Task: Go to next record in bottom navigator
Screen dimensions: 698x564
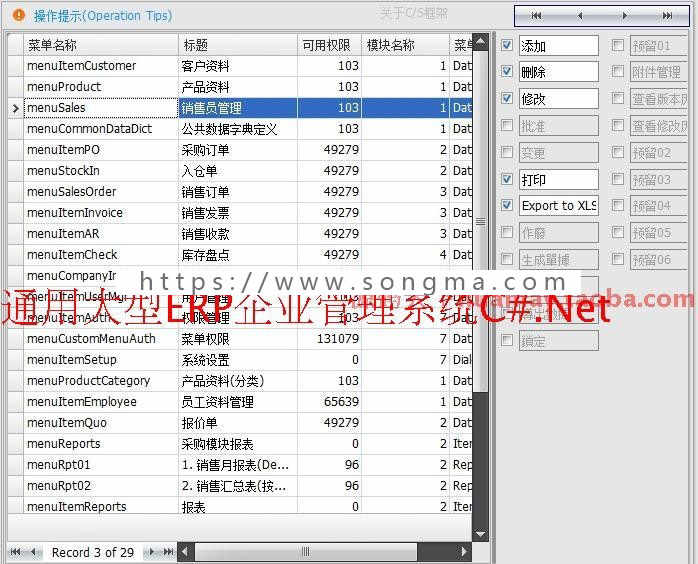Action: click(151, 552)
